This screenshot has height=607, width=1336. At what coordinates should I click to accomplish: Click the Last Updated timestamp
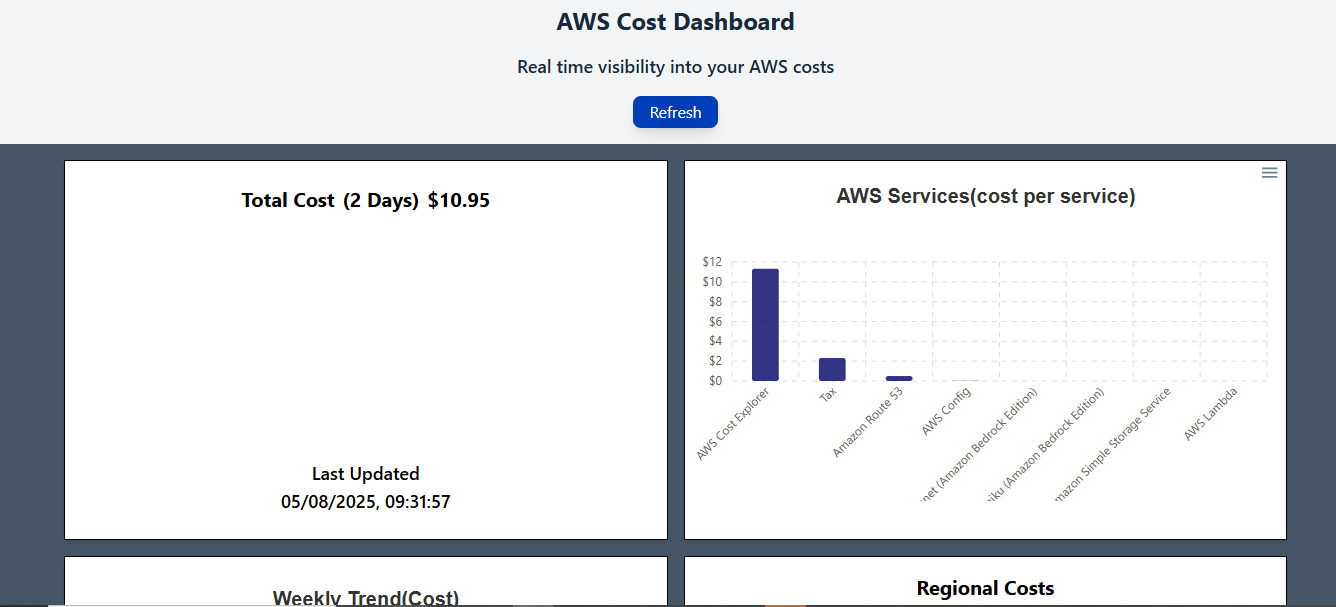365,502
